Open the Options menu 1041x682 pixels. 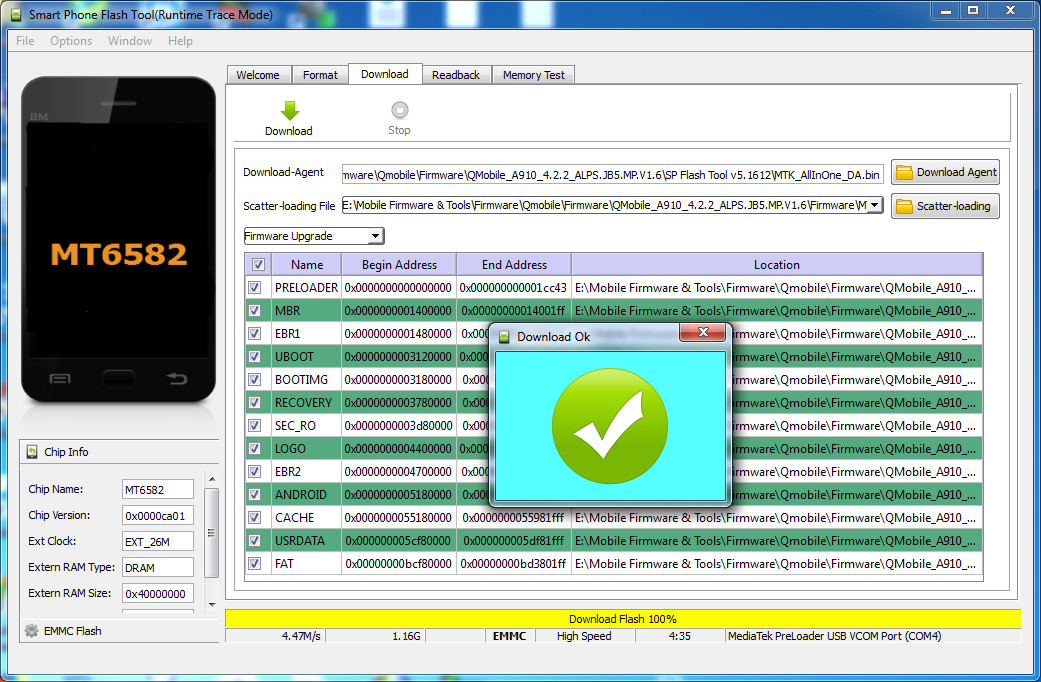tap(71, 40)
